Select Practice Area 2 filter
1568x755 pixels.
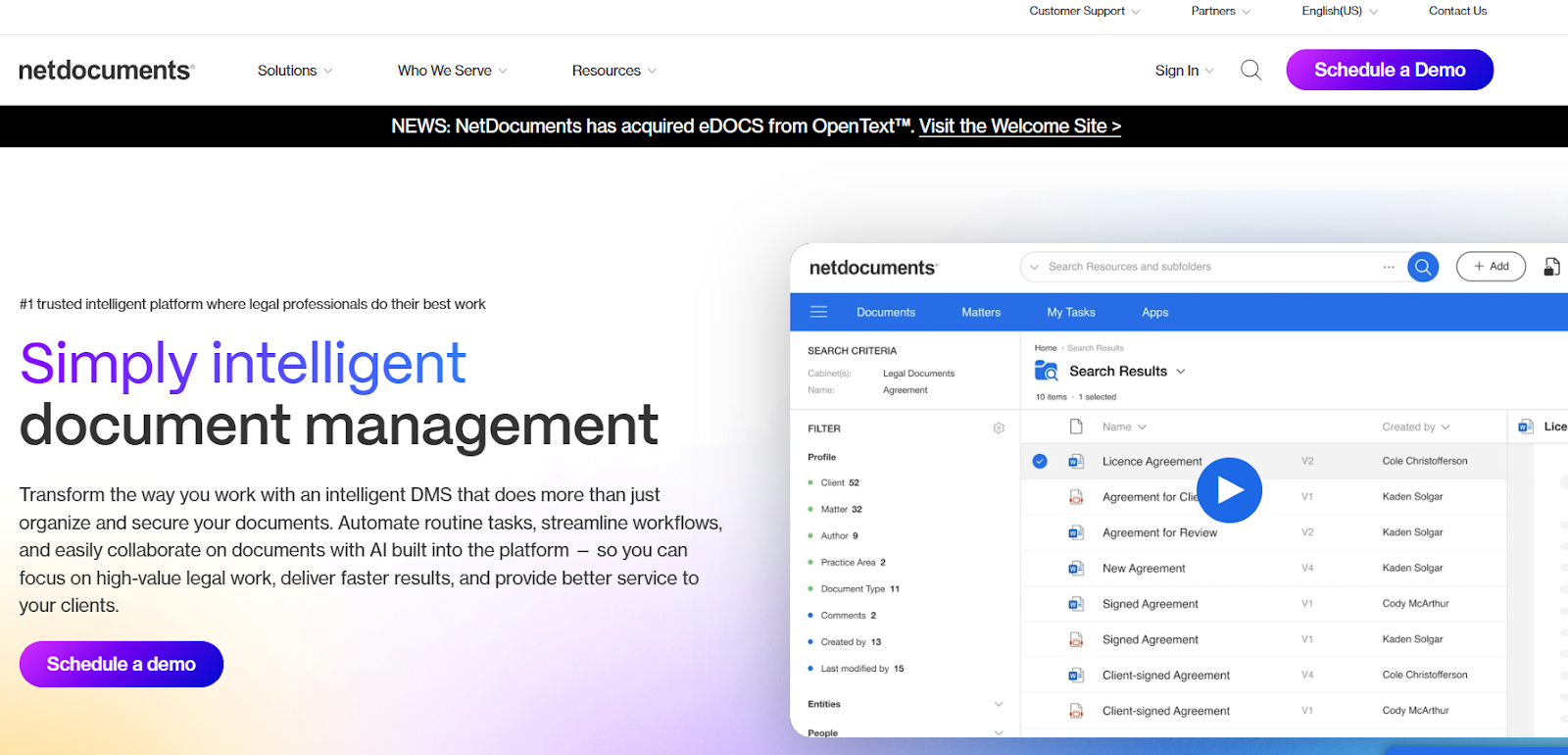pyautogui.click(x=853, y=562)
